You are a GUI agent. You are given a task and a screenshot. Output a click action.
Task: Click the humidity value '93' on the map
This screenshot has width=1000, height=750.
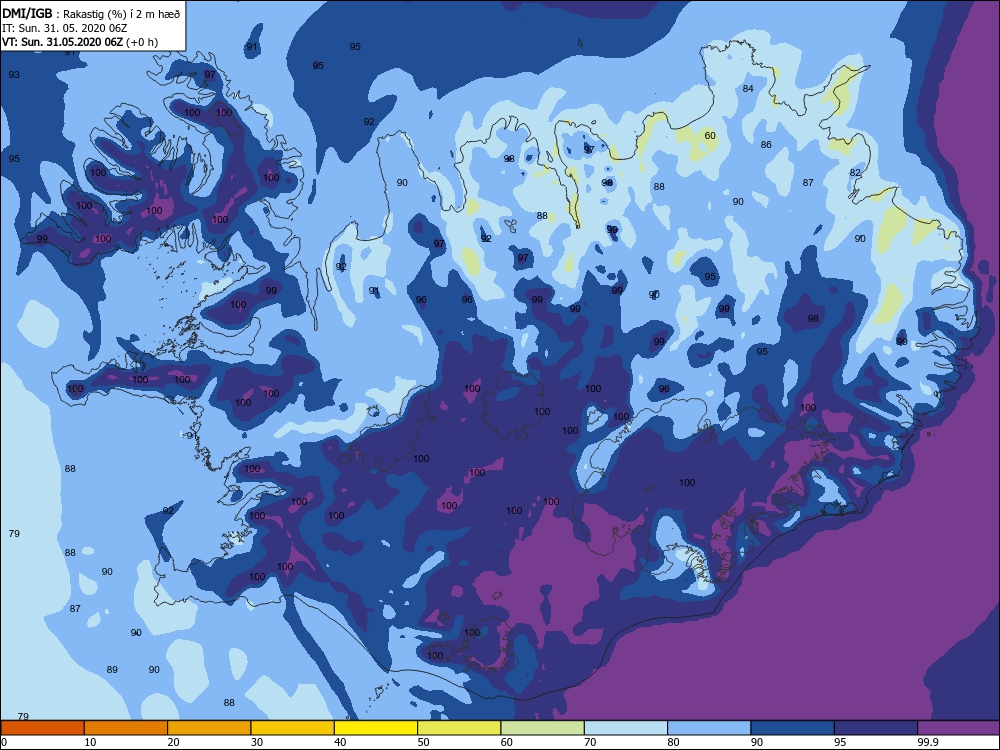point(14,75)
